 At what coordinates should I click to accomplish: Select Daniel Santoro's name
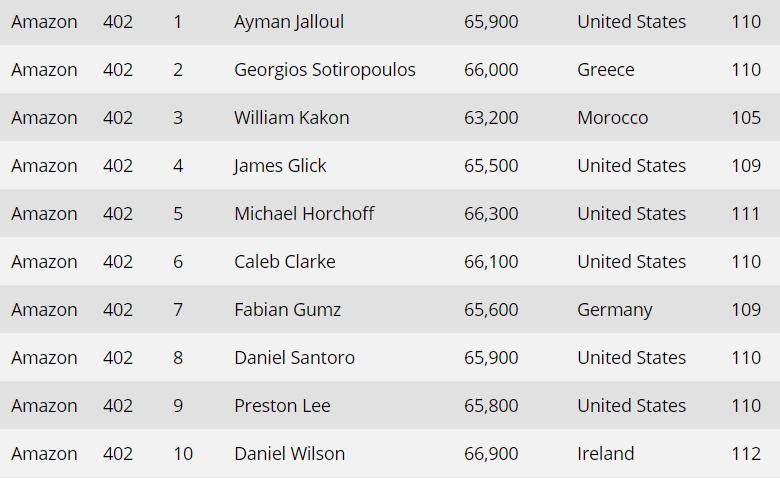pos(294,358)
